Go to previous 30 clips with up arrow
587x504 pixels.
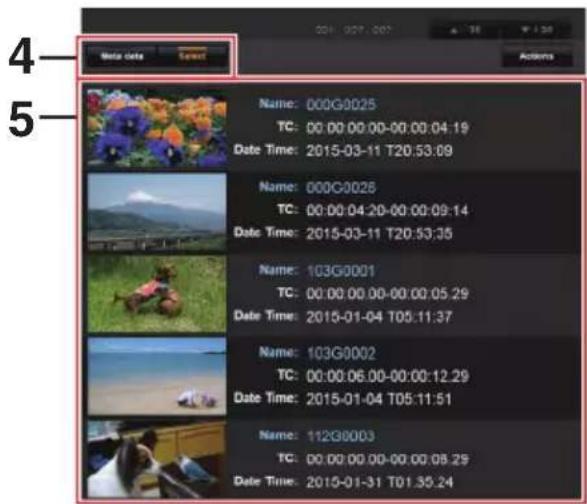465,30
